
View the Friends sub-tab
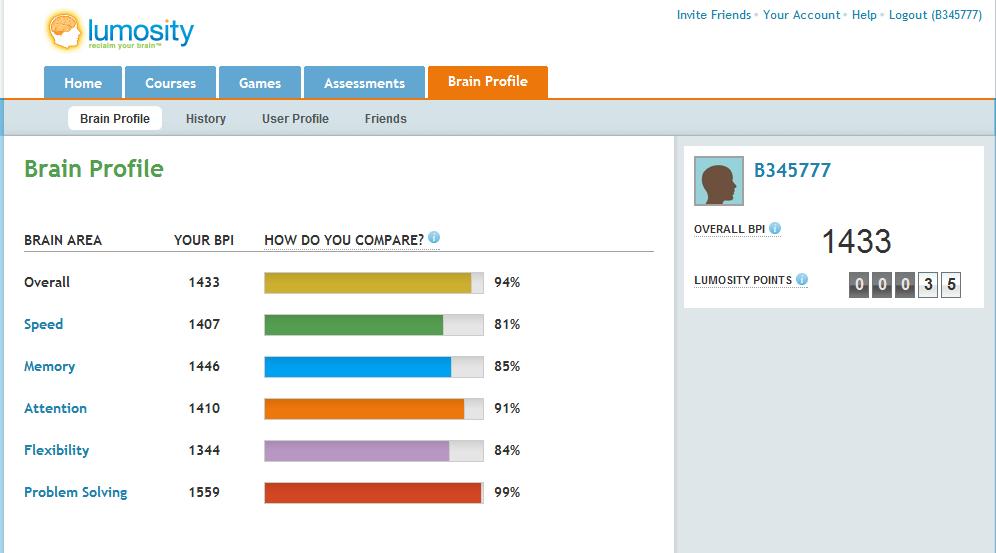point(385,119)
